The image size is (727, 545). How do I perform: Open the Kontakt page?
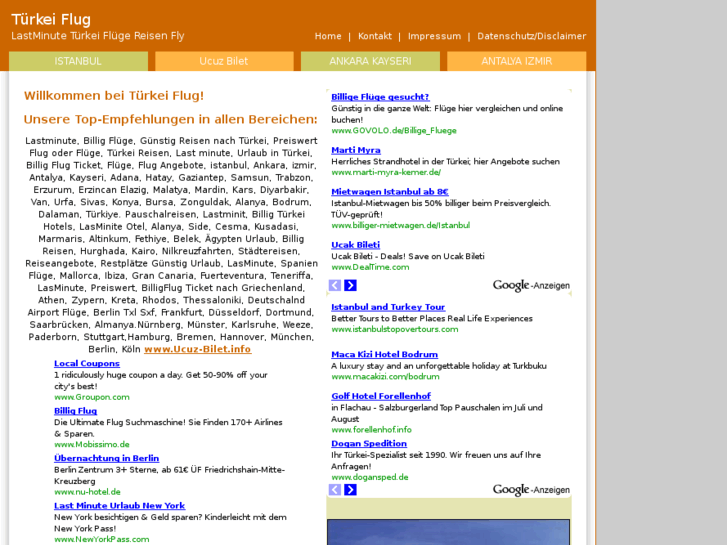coord(375,36)
